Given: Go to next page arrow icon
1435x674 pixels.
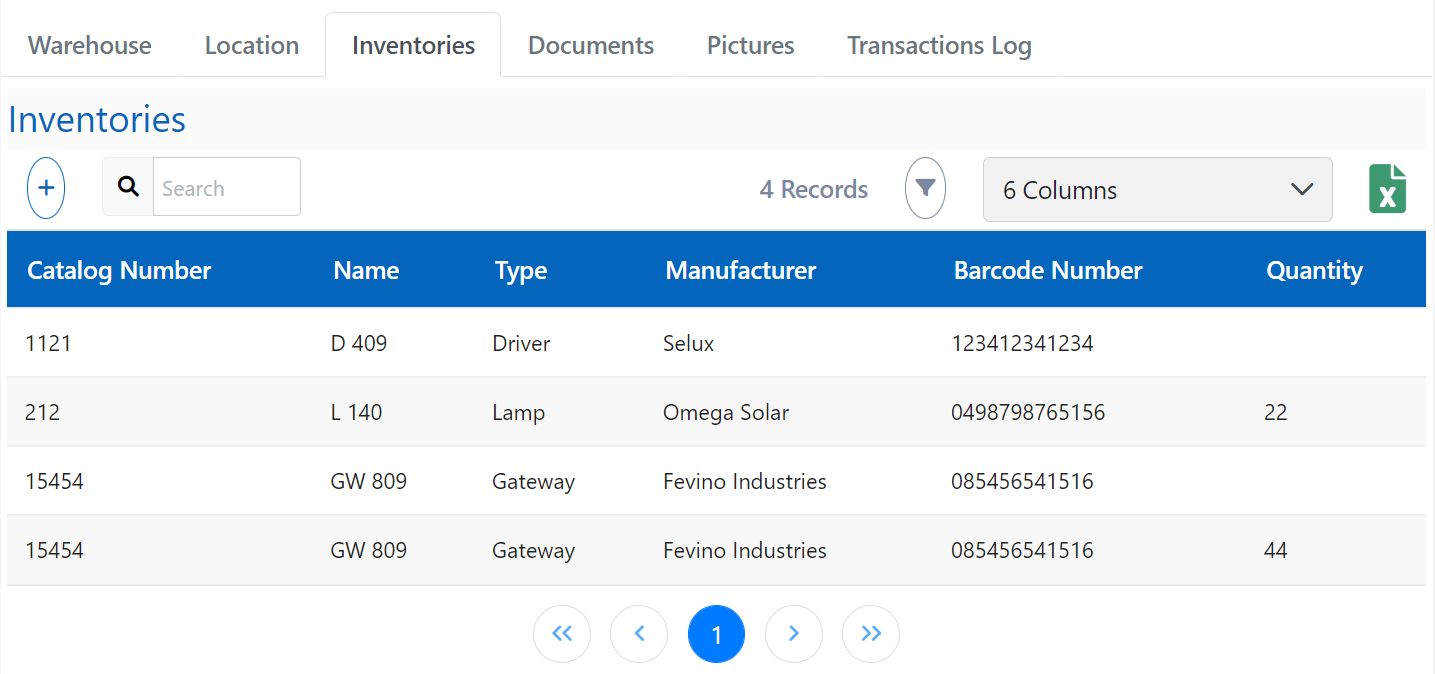Looking at the screenshot, I should pyautogui.click(x=793, y=634).
